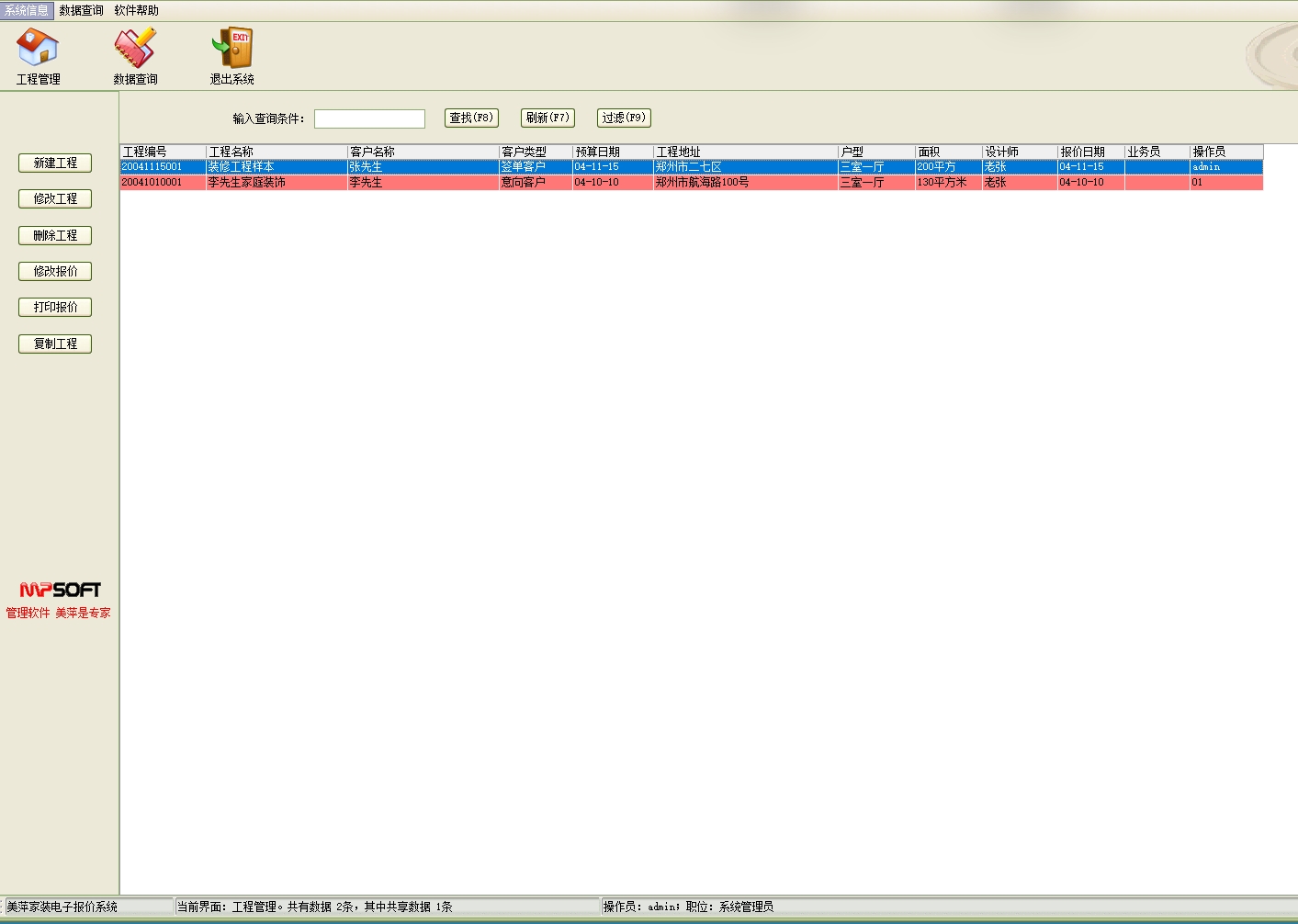Viewport: 1298px width, 924px height.
Task: Click the 查找(F8) search button
Action: pos(471,118)
